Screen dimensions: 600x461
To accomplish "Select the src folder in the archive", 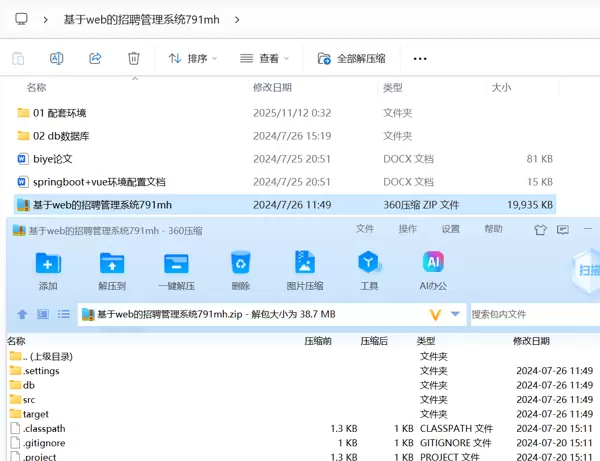I will coord(29,399).
